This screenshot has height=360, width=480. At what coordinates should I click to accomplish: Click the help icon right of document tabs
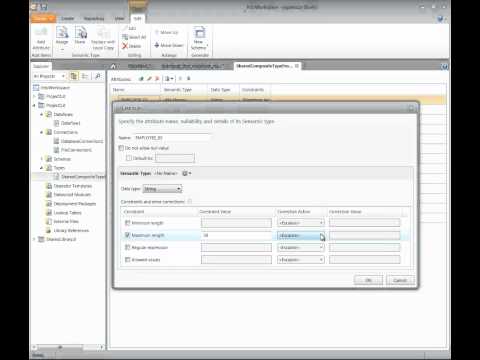(444, 66)
